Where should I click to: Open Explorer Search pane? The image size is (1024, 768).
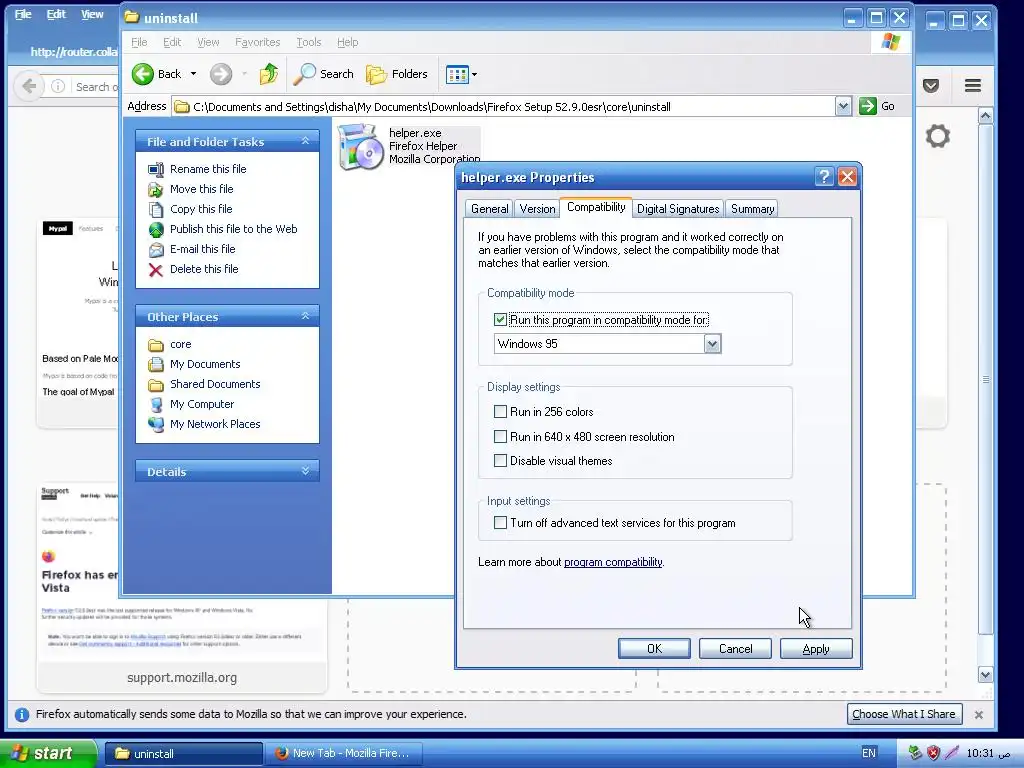323,74
